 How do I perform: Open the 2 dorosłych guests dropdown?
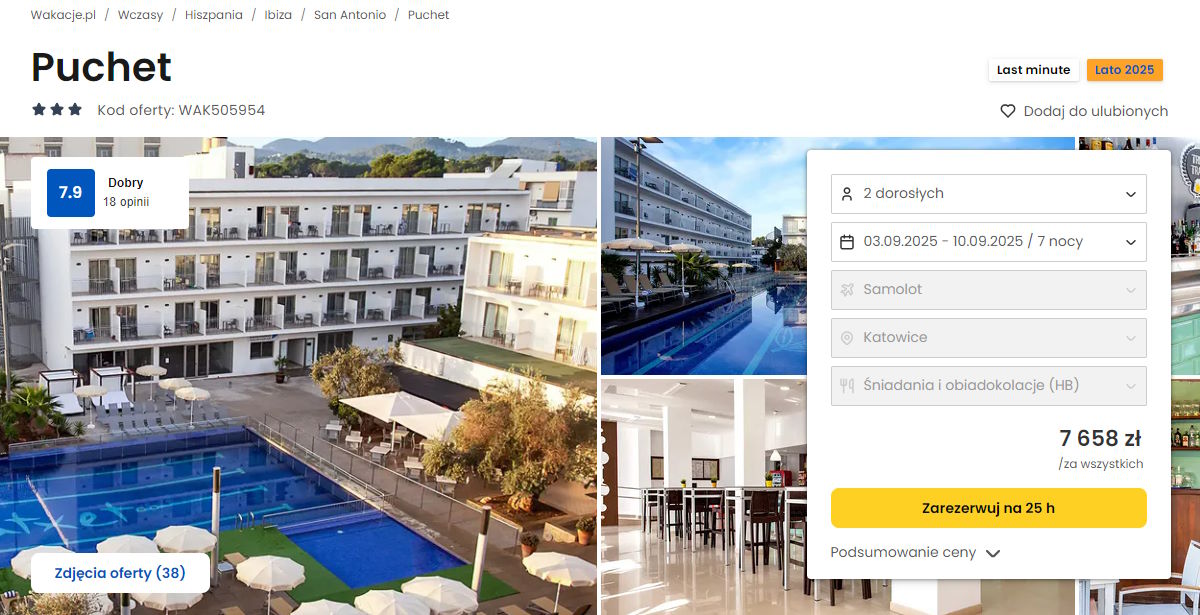pyautogui.click(x=989, y=194)
